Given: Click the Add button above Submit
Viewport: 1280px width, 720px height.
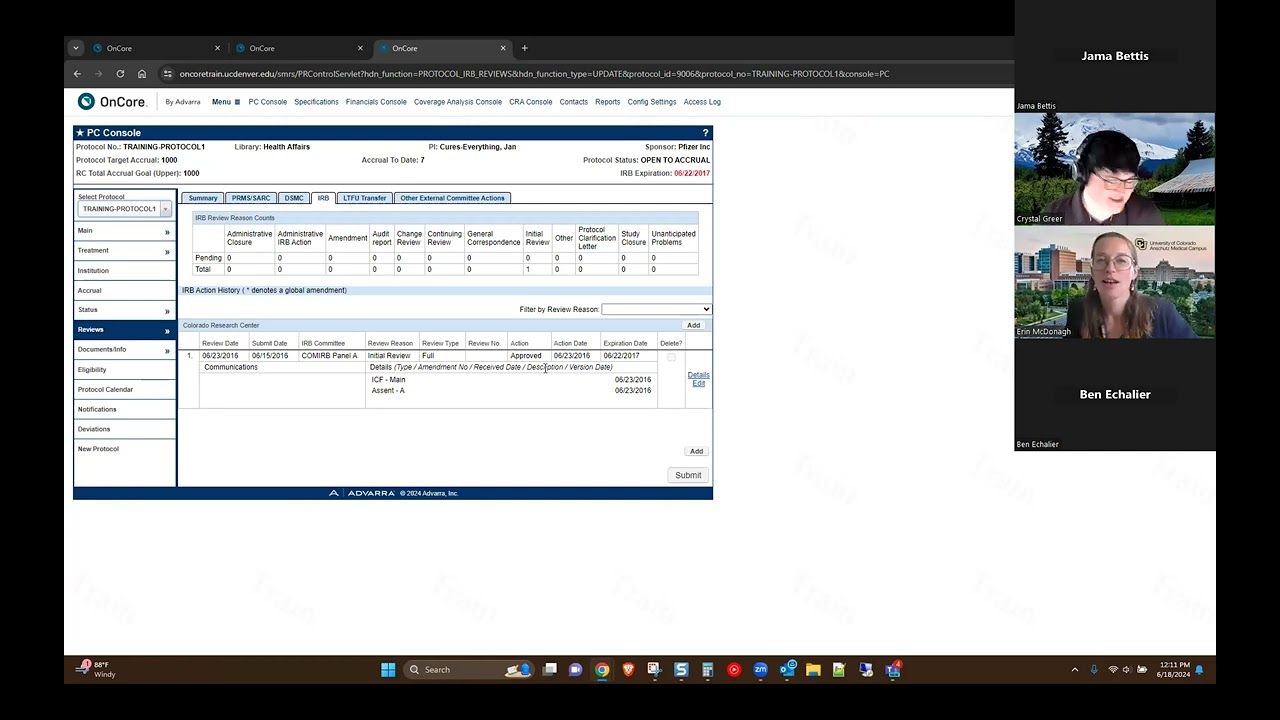Looking at the screenshot, I should tap(696, 451).
